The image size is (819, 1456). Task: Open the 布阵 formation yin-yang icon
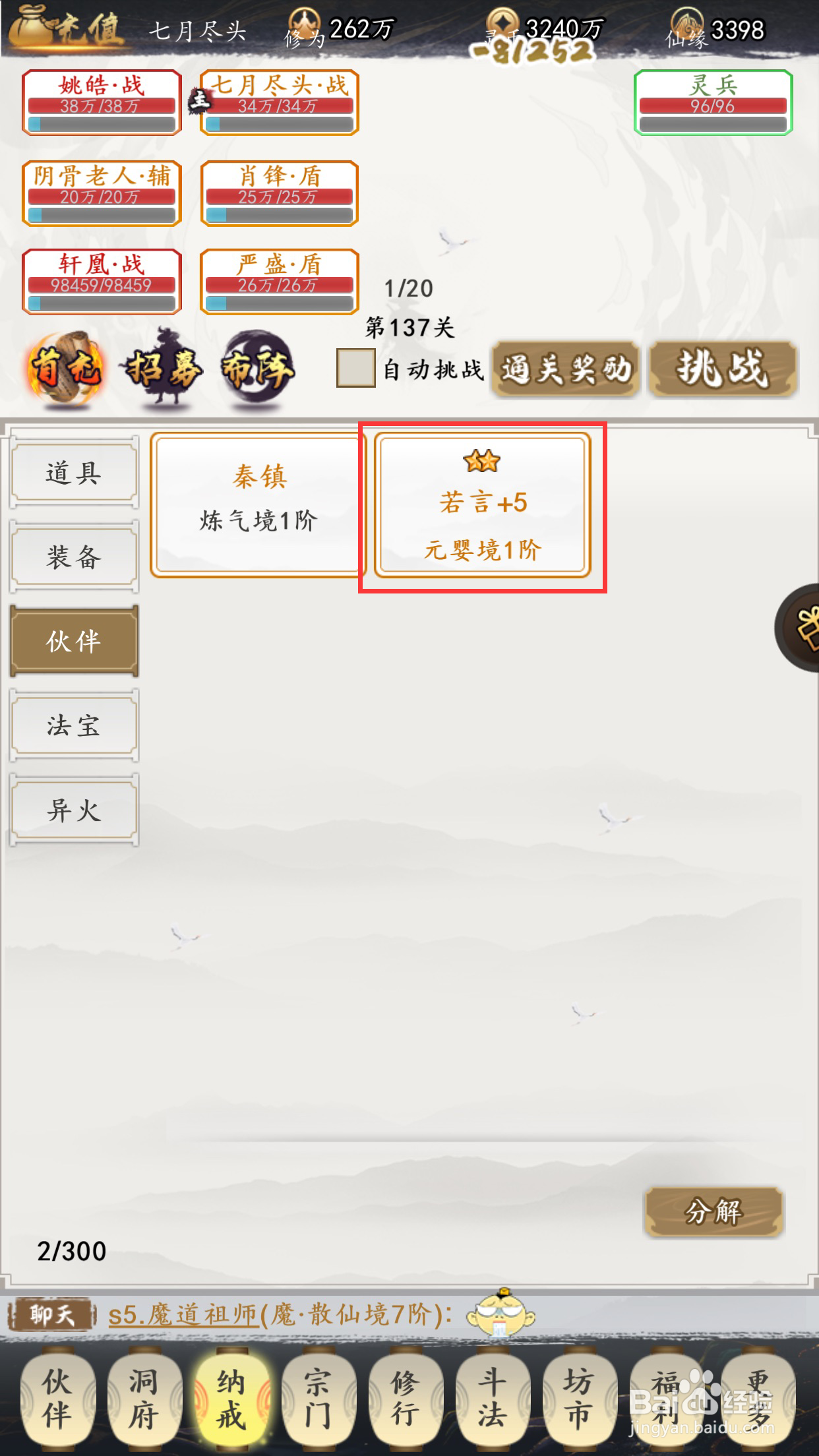[x=258, y=367]
